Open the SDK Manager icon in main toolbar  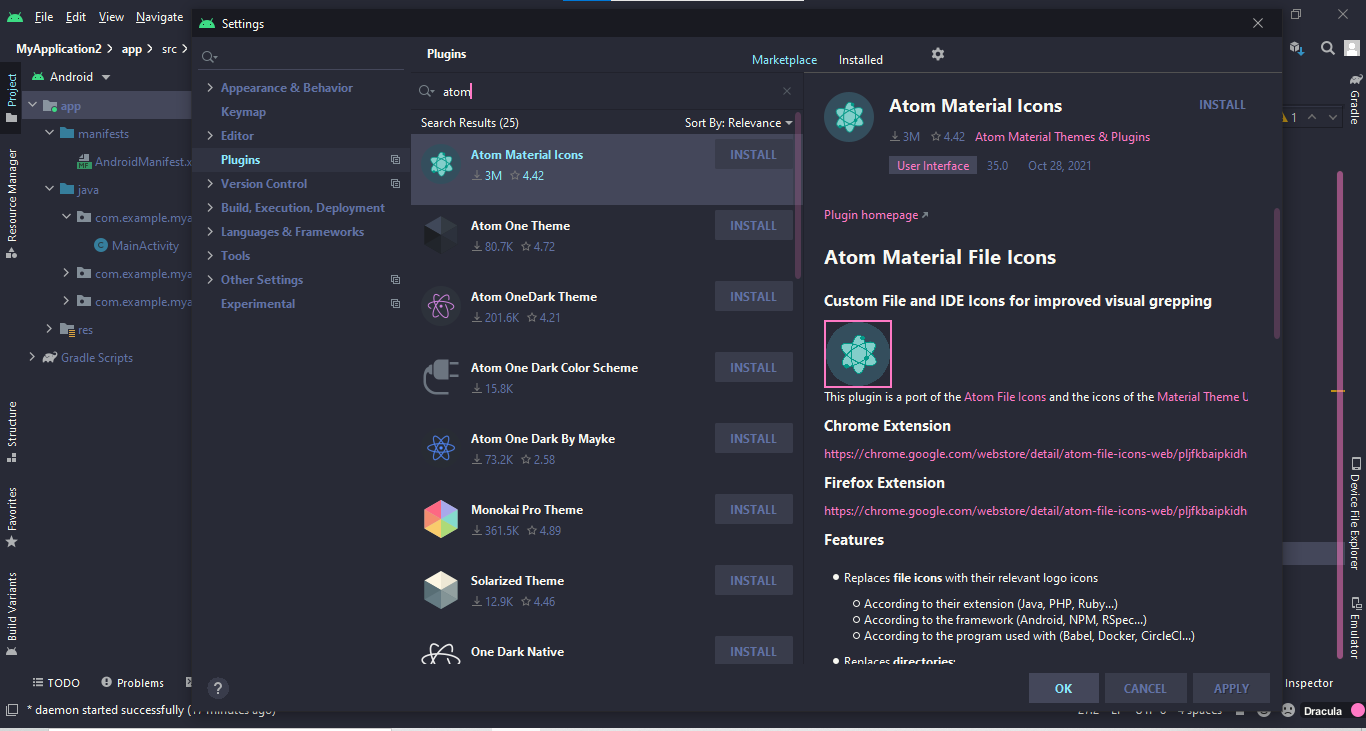[1298, 47]
